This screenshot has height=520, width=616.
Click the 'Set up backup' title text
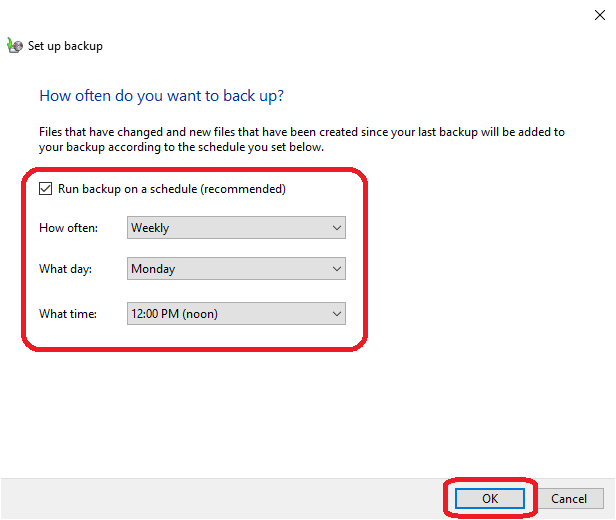coord(65,46)
